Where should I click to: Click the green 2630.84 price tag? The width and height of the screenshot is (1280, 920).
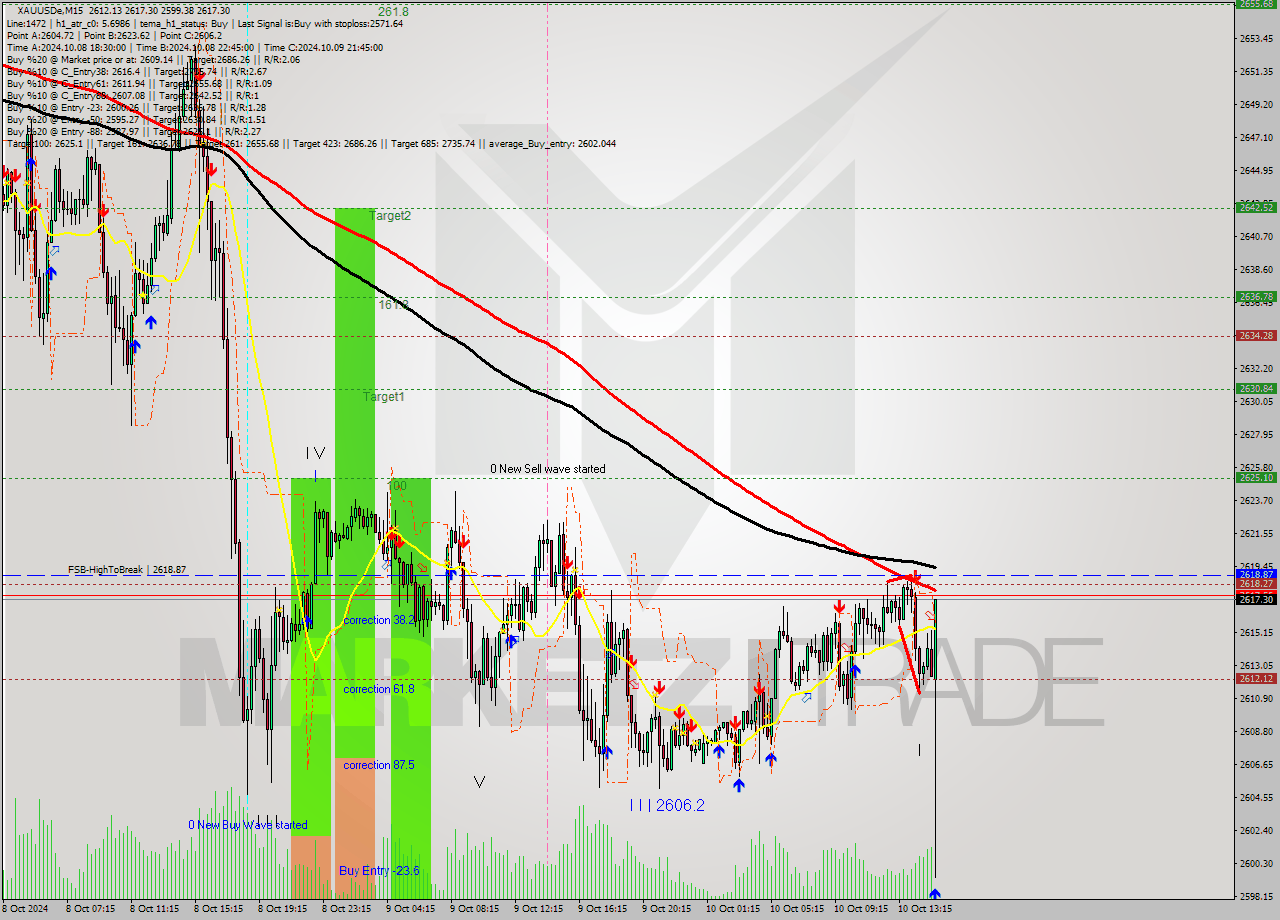point(1256,388)
